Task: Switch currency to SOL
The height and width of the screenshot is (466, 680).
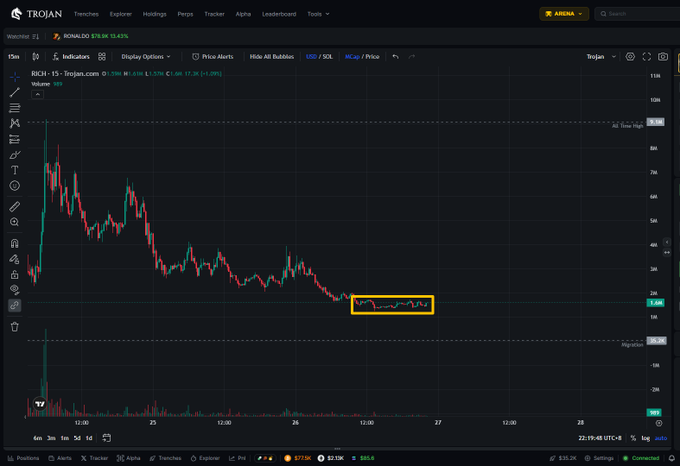Action: [x=327, y=57]
